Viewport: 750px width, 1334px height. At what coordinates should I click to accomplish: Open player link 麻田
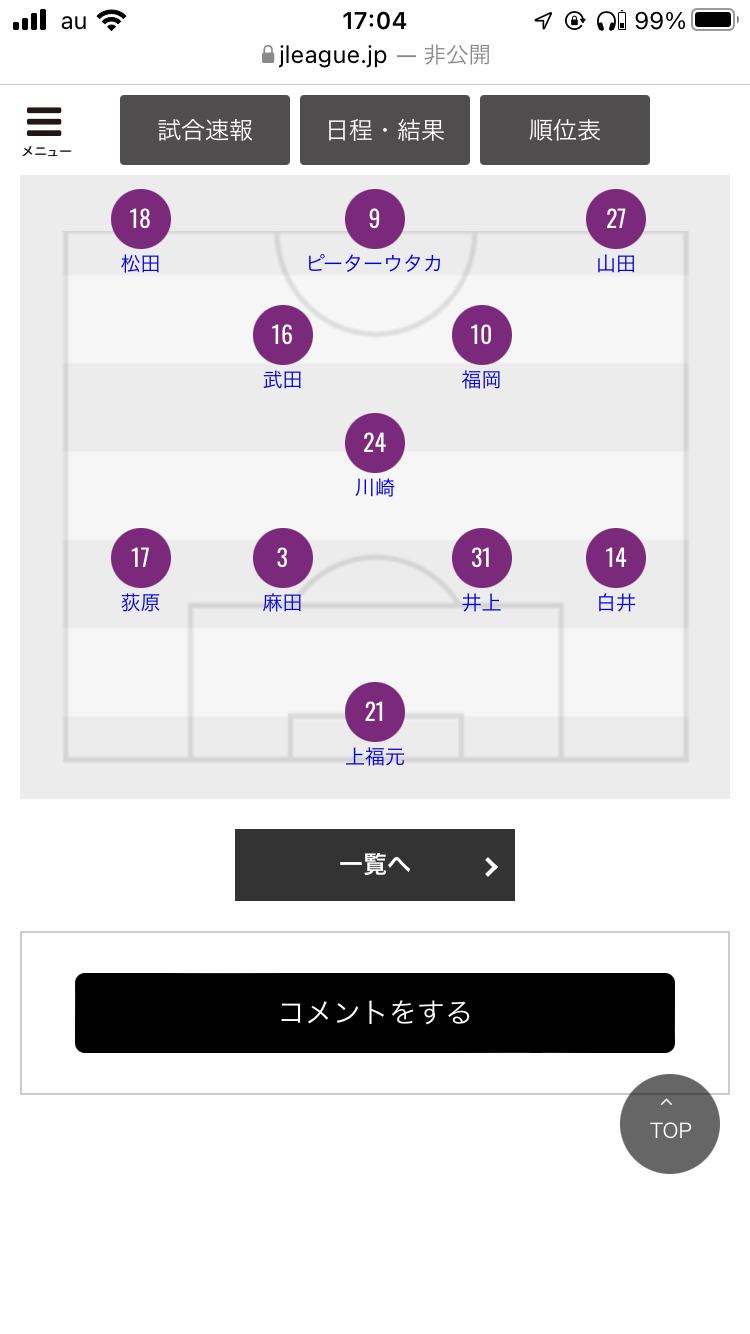click(283, 603)
